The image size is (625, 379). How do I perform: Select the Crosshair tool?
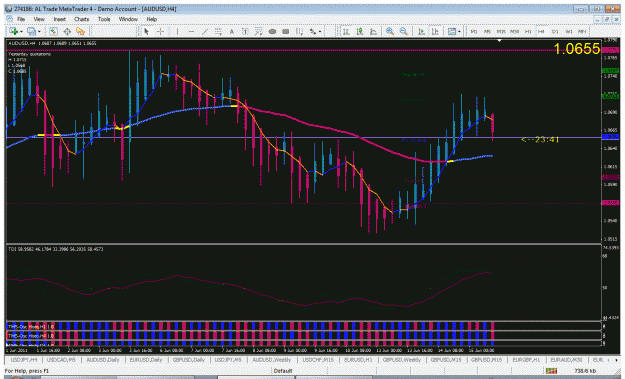160,31
